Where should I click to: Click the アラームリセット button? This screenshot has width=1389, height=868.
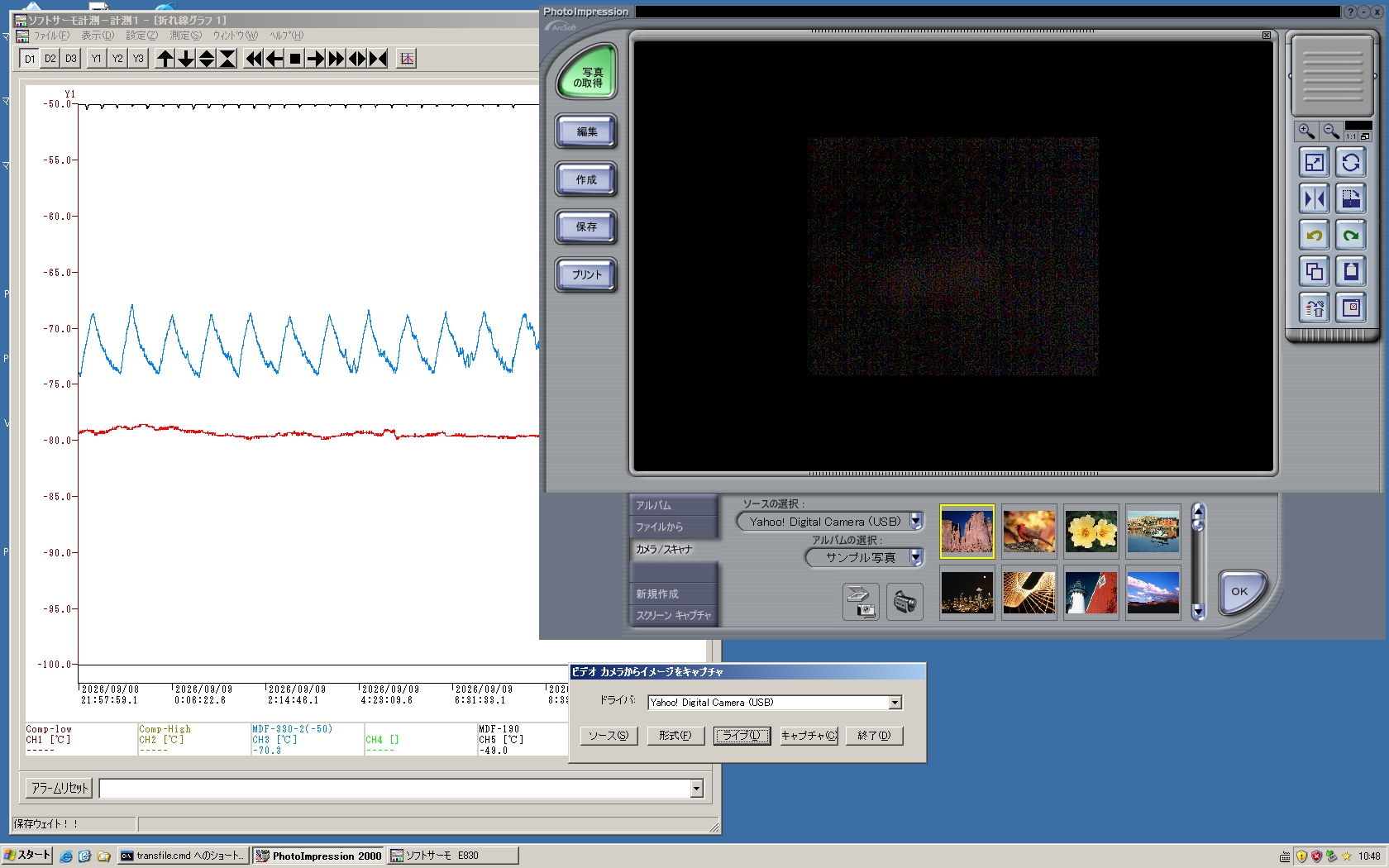[x=59, y=789]
